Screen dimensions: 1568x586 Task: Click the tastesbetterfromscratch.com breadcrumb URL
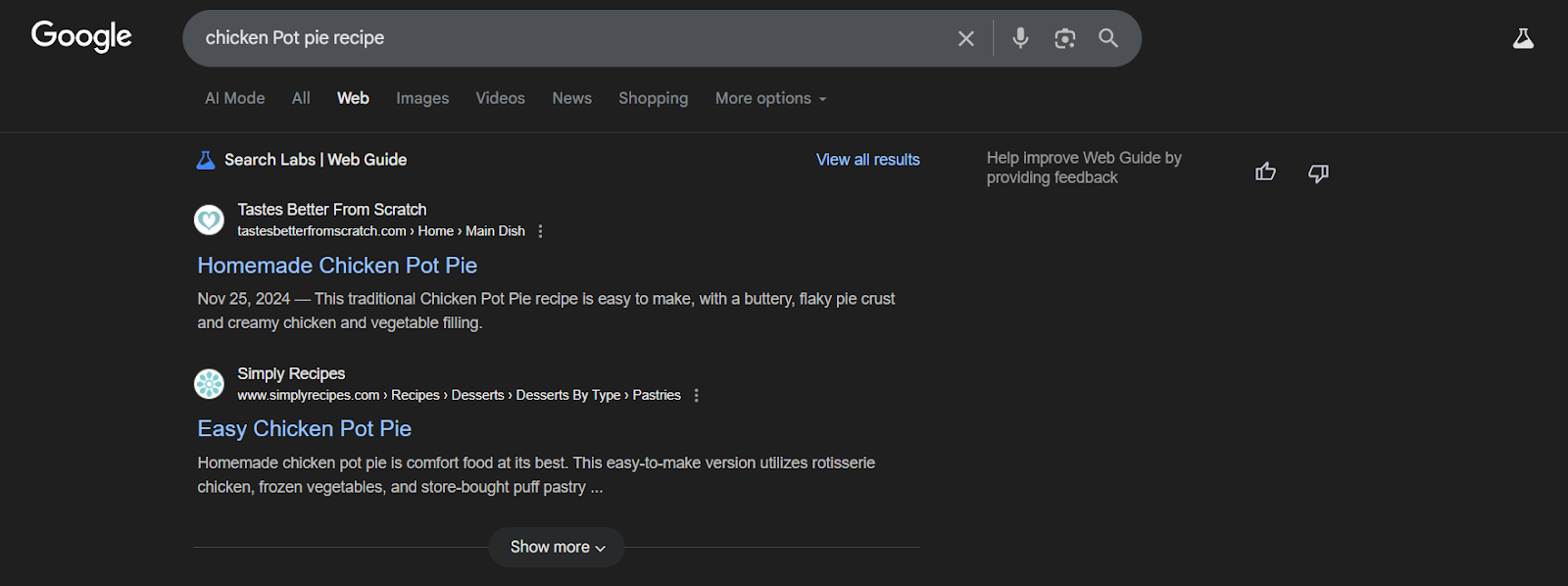tap(381, 231)
